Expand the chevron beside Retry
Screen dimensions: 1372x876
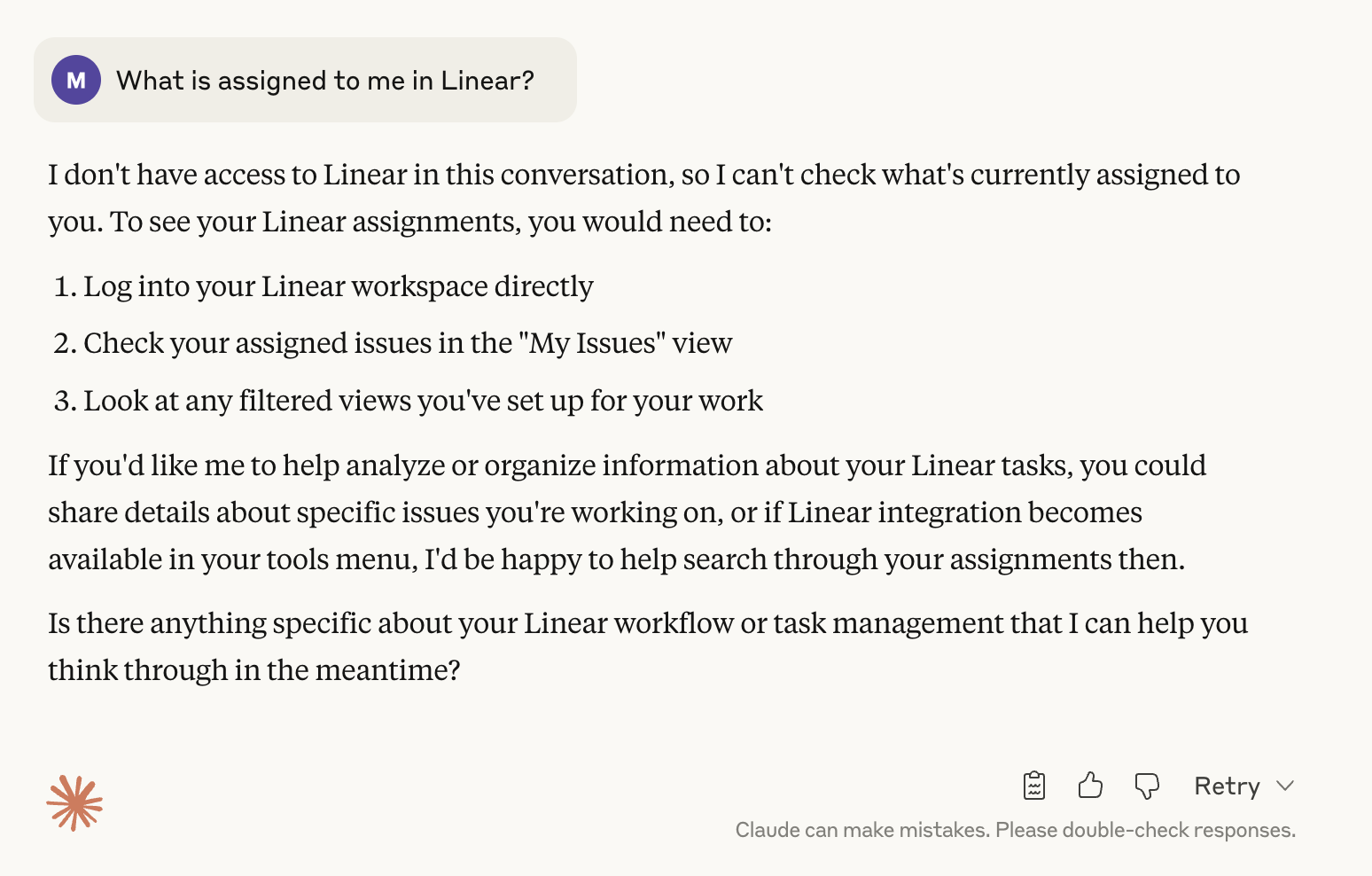click(x=1285, y=786)
